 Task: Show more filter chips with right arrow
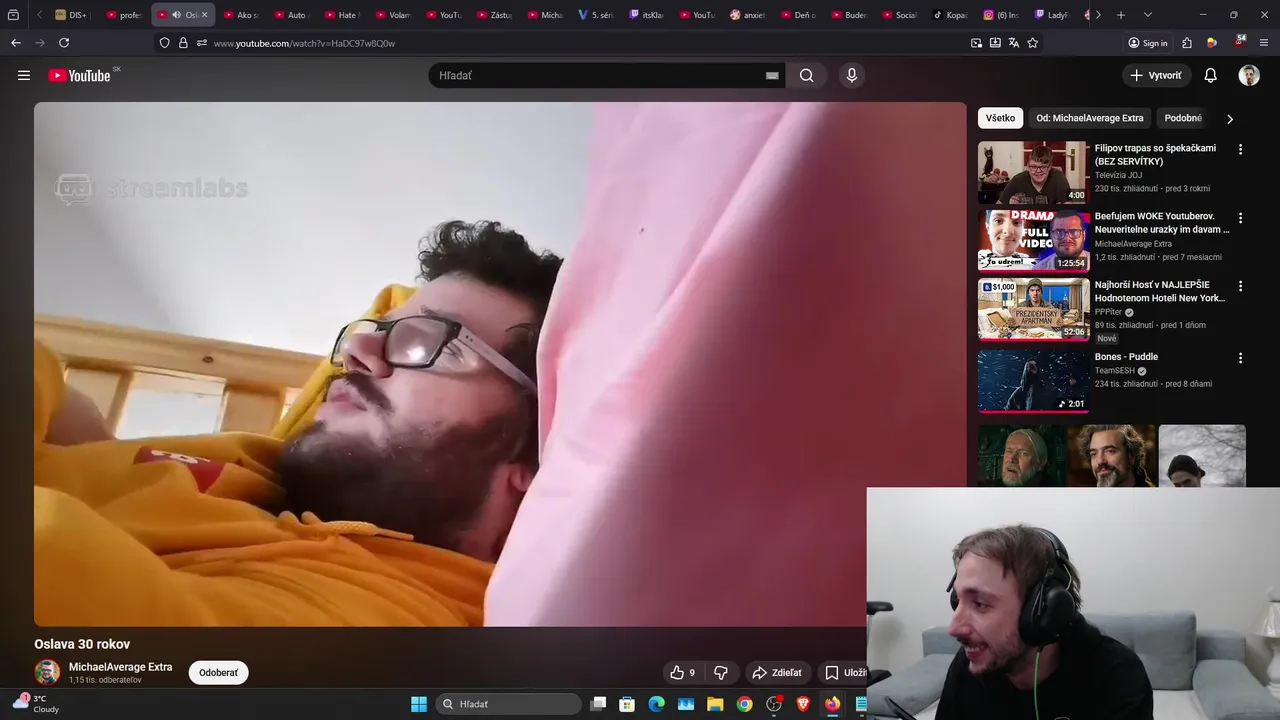click(1230, 118)
